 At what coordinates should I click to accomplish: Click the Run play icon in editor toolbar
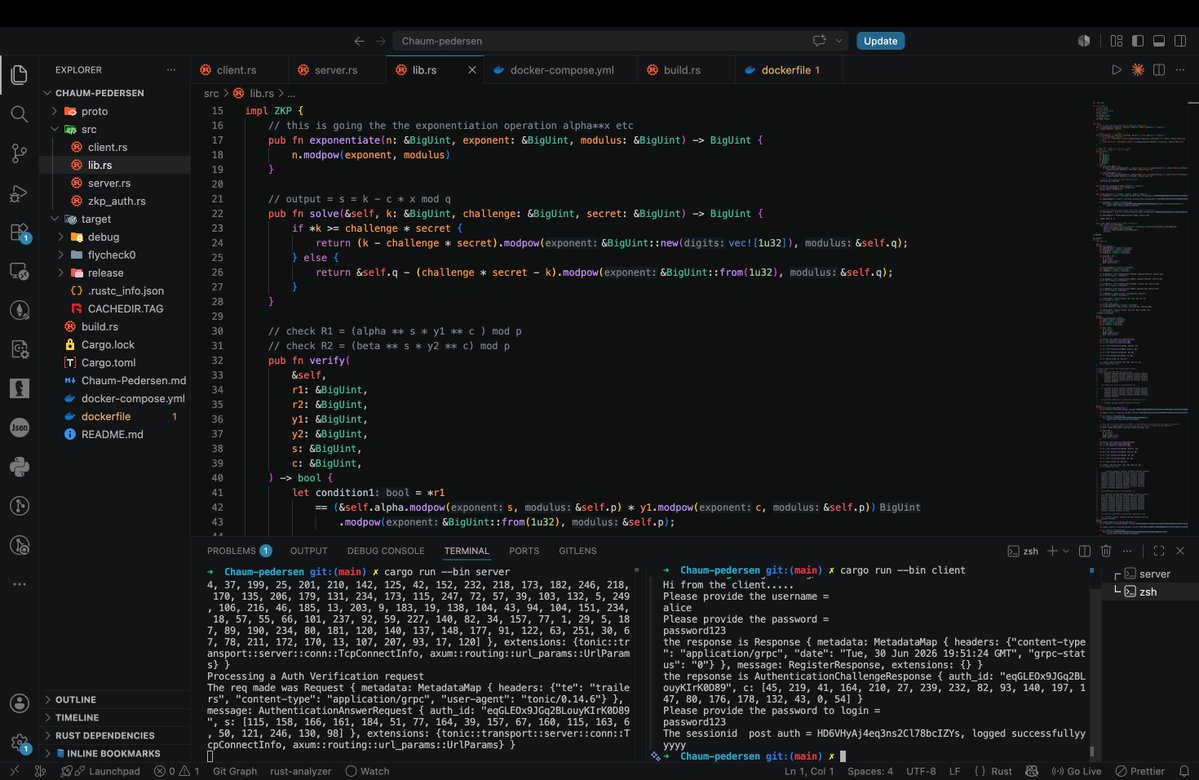tap(1116, 70)
